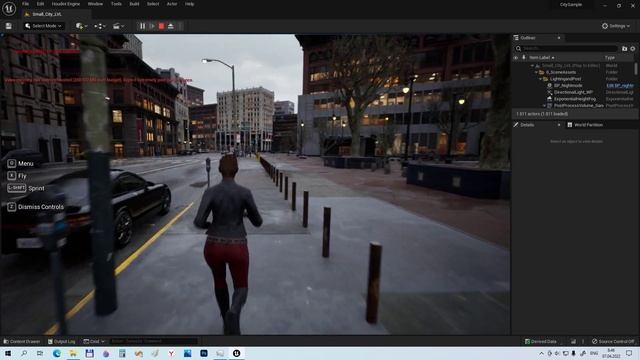This screenshot has width=640, height=360.
Task: Select the Outliner panel tab
Action: [528, 38]
